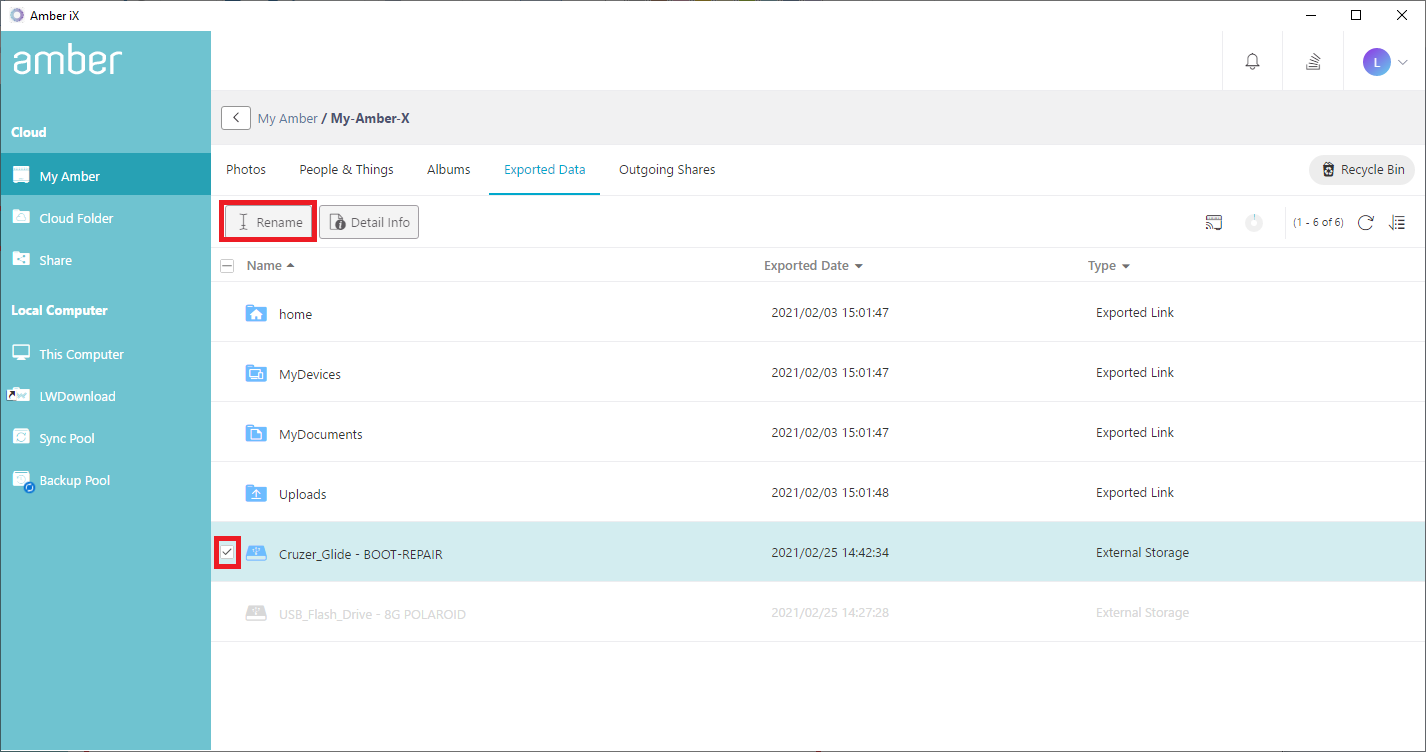Click the LWDownload shortcut icon
This screenshot has height=752, width=1426.
click(x=19, y=395)
